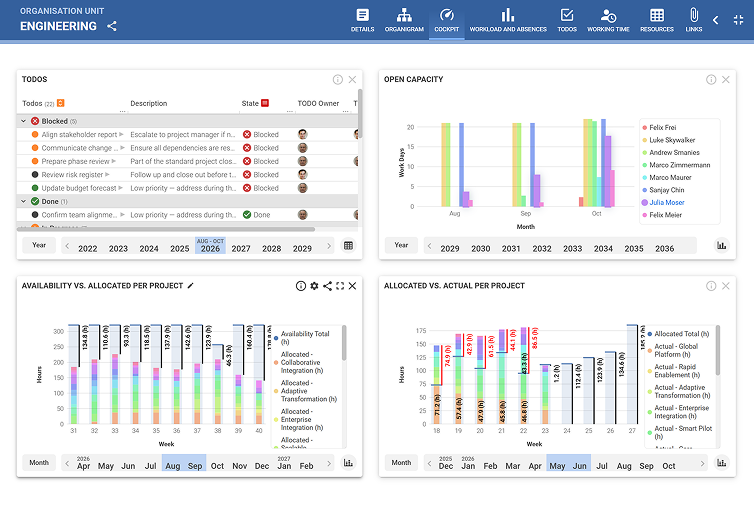
Task: Collapse the Done todo group
Action: pyautogui.click(x=23, y=201)
